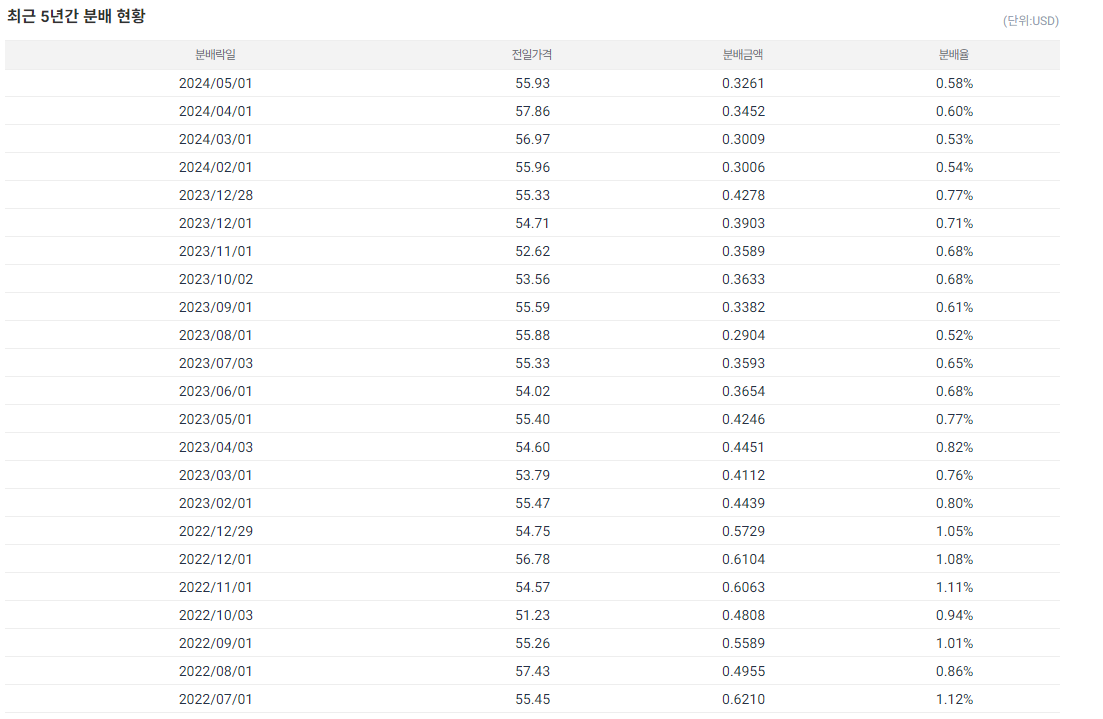Click the 분배율 column header
This screenshot has height=719, width=1103.
coord(954,54)
